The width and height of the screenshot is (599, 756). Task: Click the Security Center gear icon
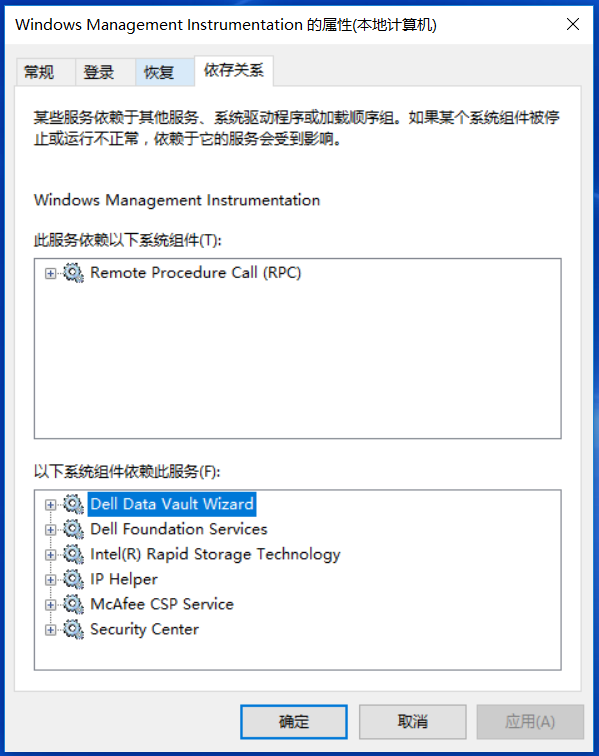[73, 630]
